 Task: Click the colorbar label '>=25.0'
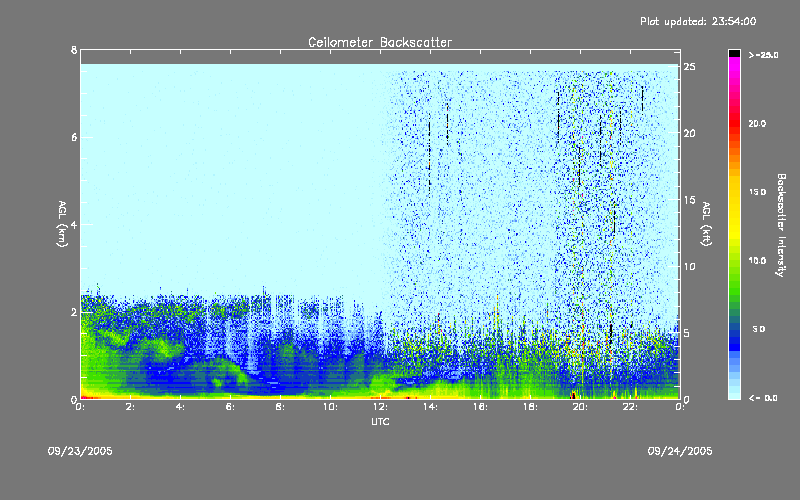[x=763, y=55]
